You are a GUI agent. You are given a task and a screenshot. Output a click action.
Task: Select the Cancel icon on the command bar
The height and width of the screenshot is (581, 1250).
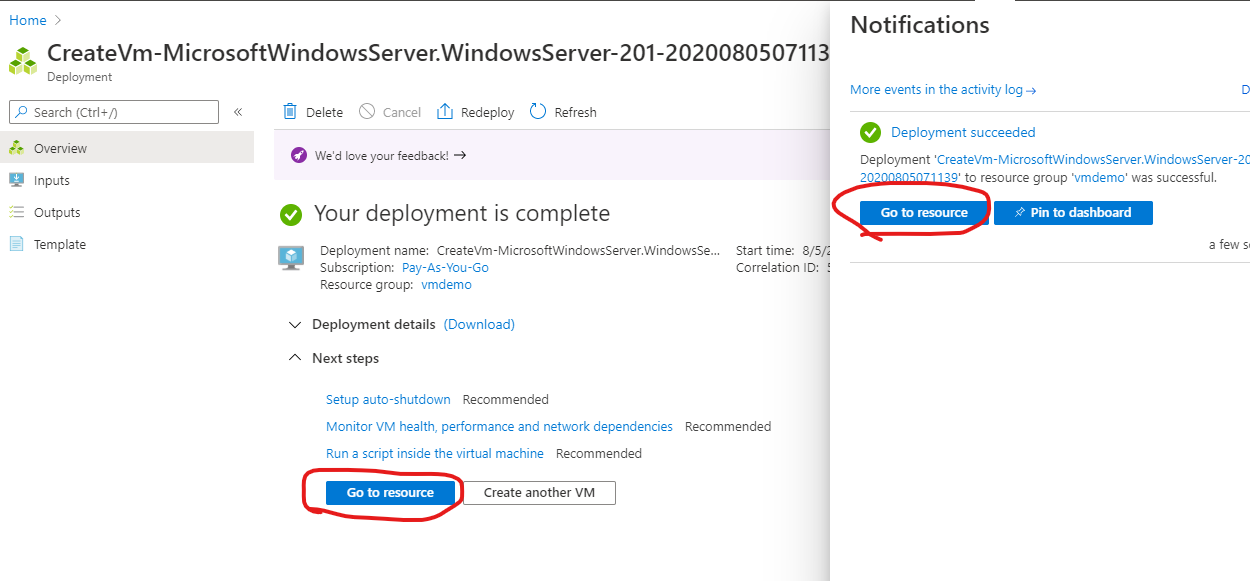point(363,111)
